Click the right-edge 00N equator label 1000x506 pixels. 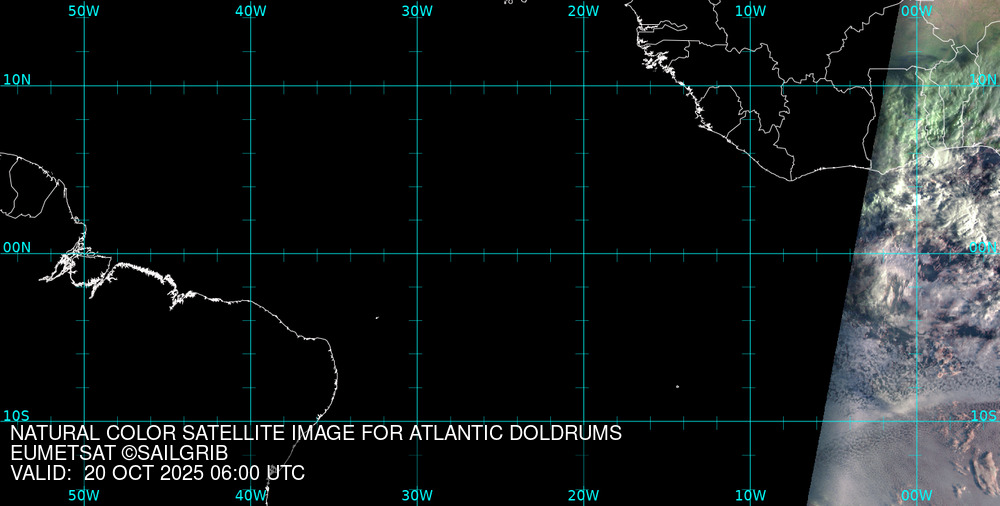tap(983, 247)
